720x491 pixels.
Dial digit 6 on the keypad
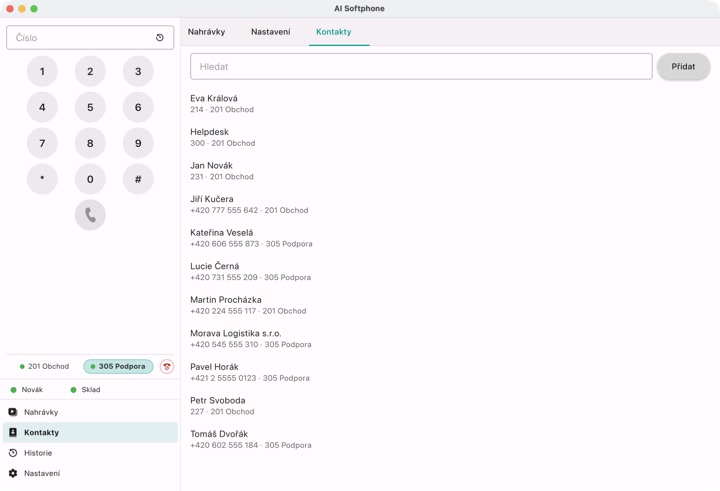(138, 107)
